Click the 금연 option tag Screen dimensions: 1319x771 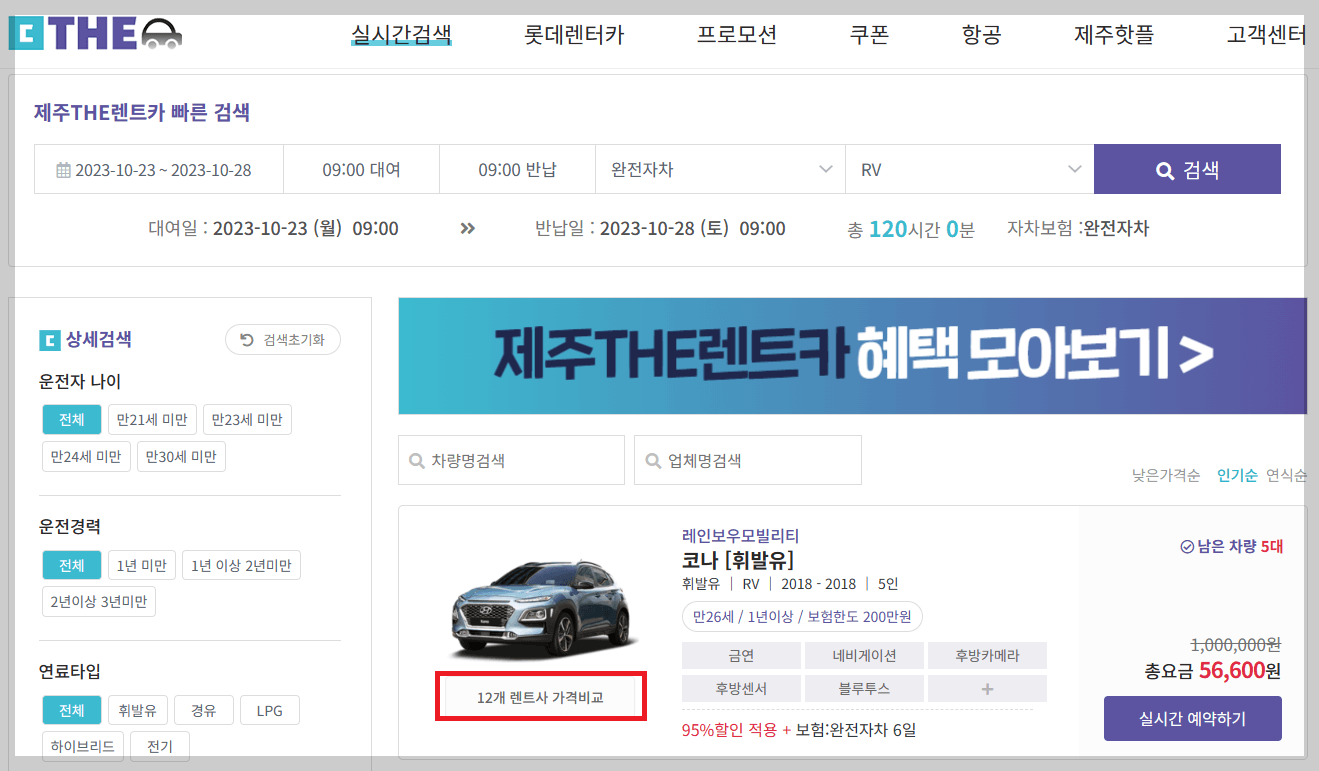pyautogui.click(x=741, y=656)
